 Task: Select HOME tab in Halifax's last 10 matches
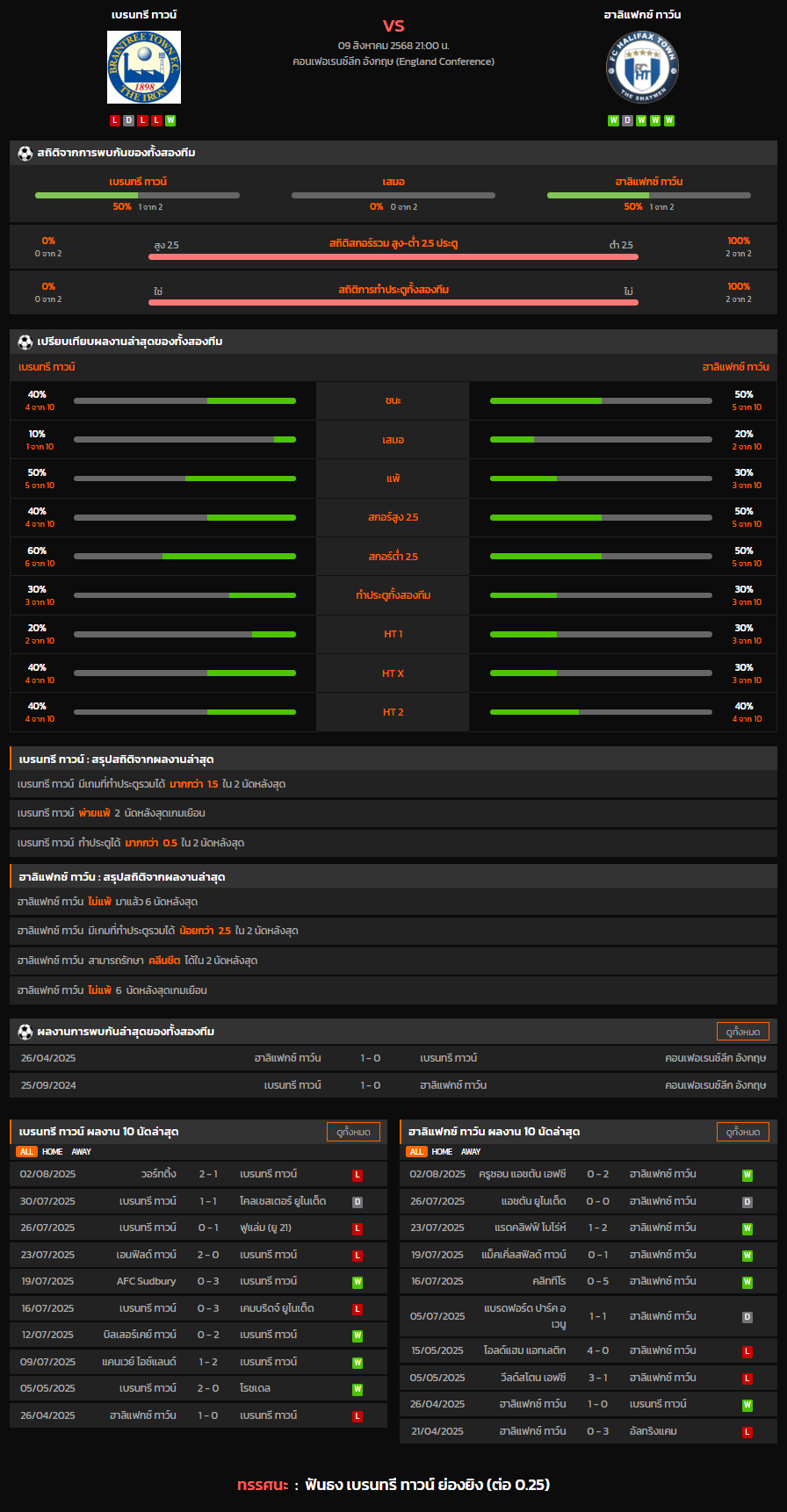tap(443, 1152)
